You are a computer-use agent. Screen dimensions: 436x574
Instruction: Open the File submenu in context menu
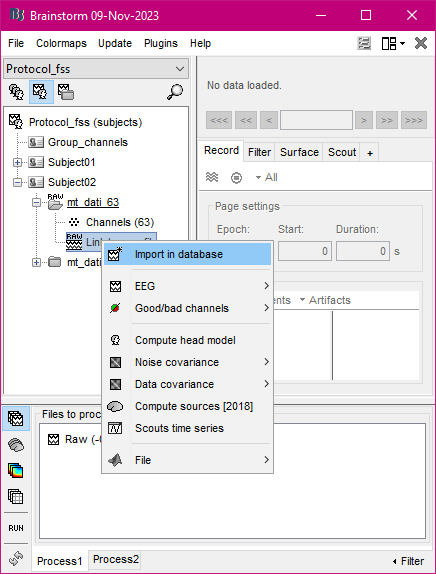187,460
